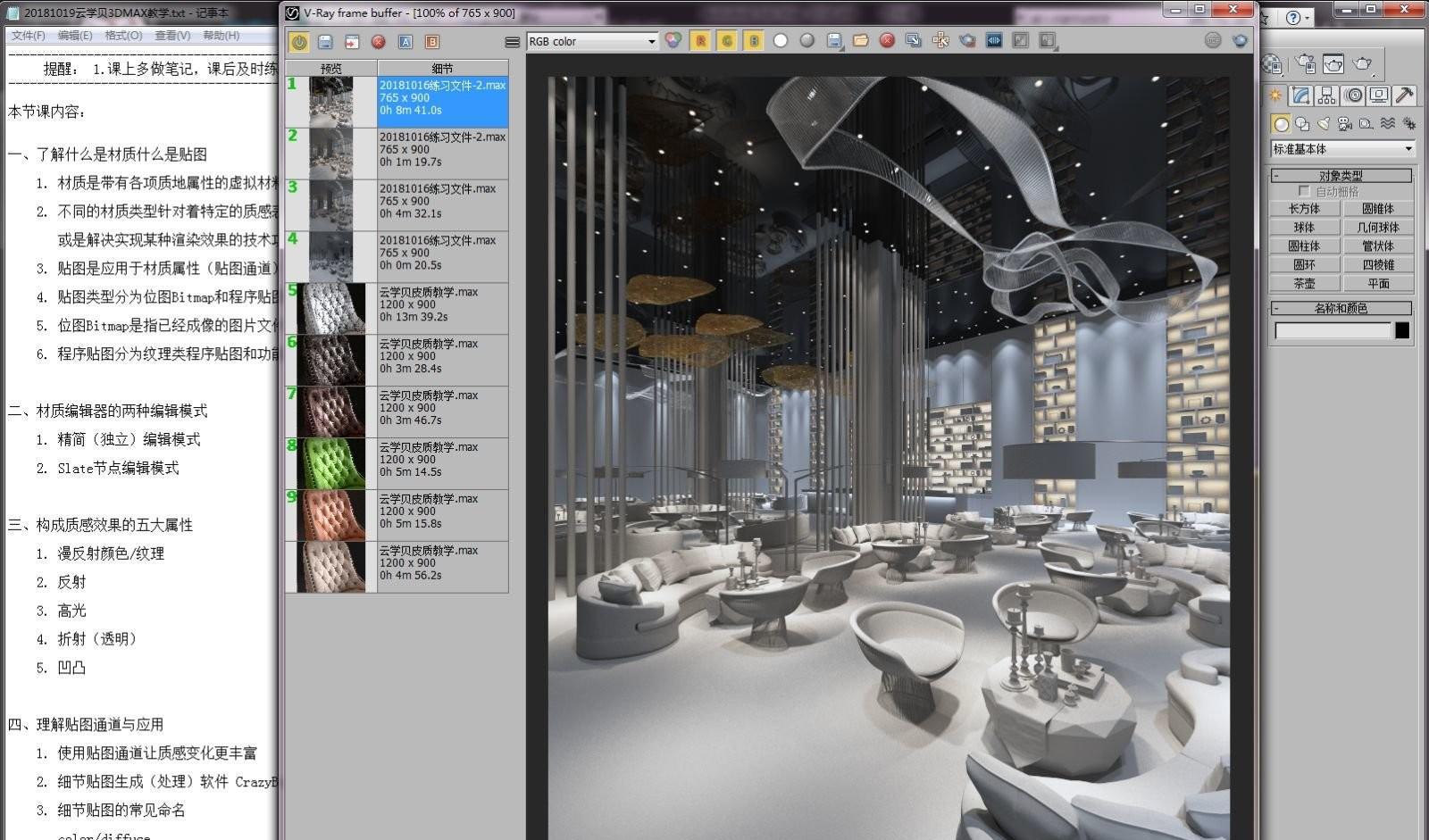This screenshot has width=1429, height=840.
Task: Toggle blue channel display in frame buffer
Action: 754,40
